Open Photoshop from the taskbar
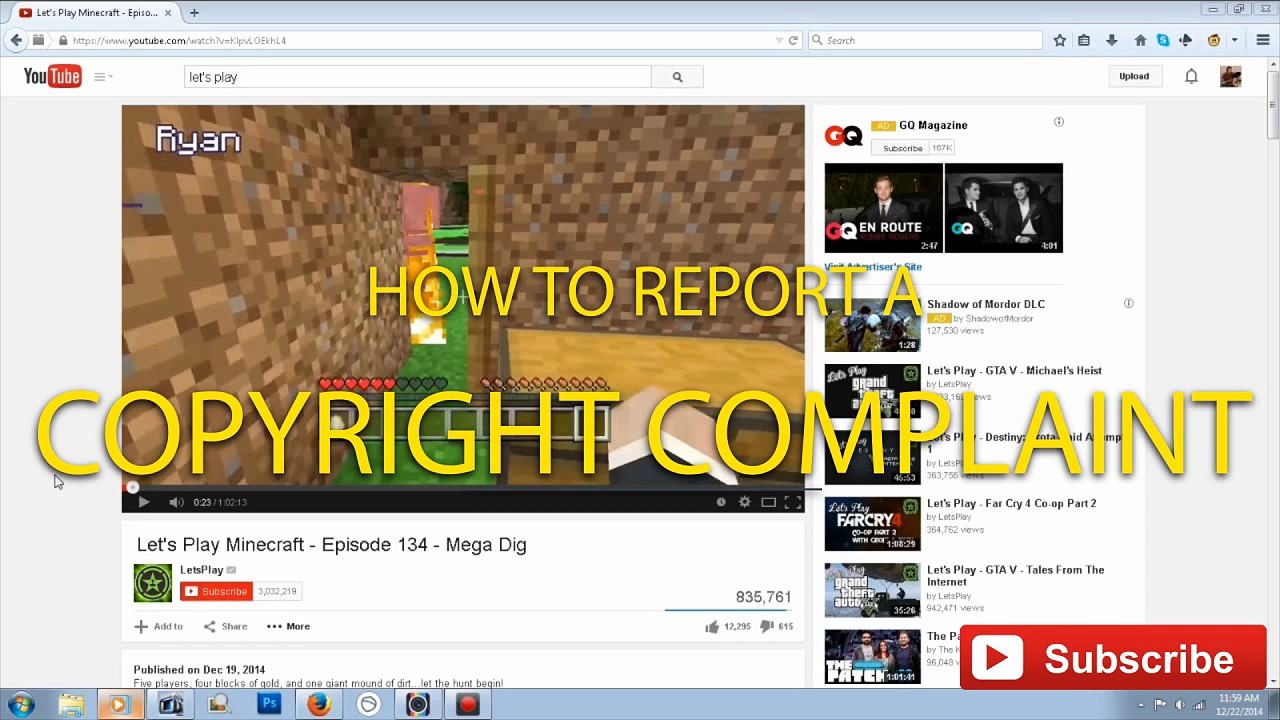 (x=269, y=704)
